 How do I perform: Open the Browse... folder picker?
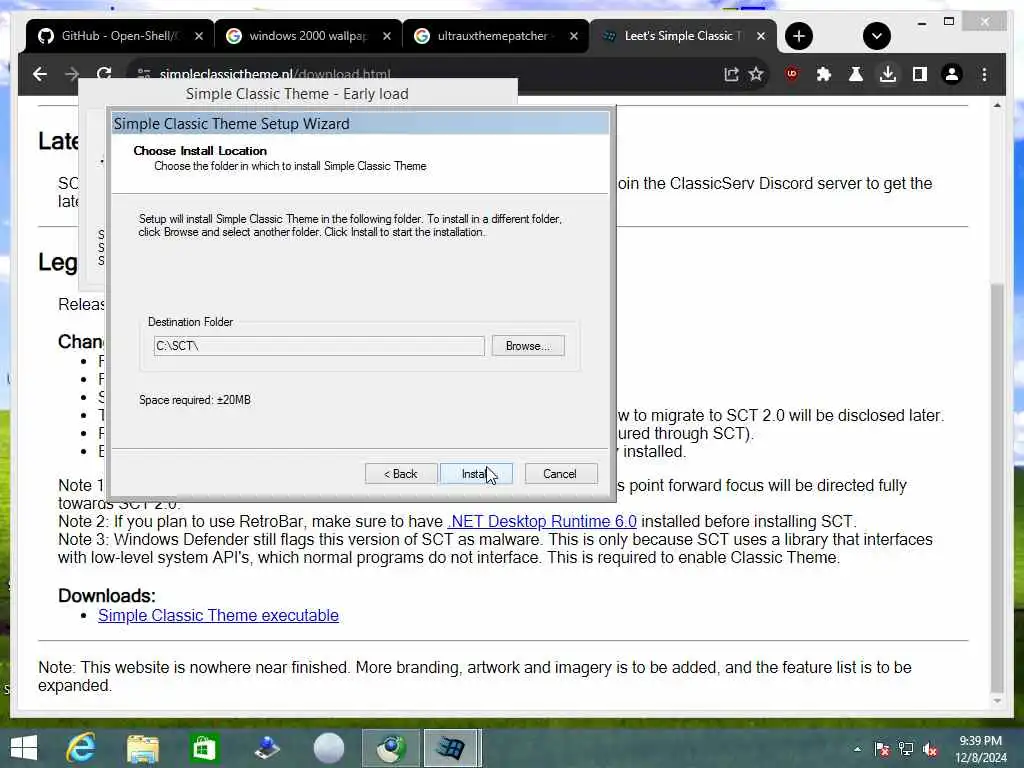click(528, 345)
